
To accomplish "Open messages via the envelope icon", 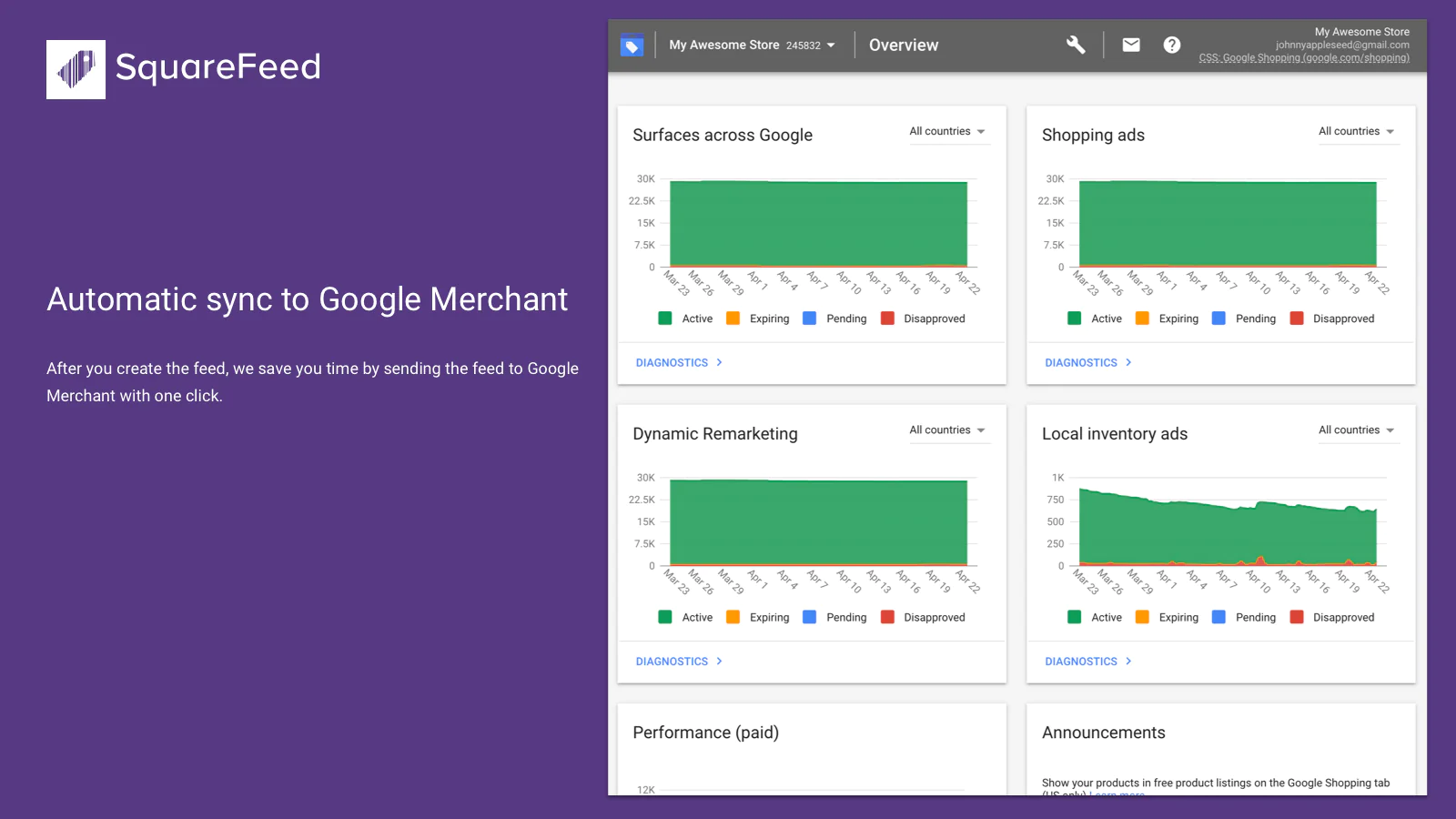I will 1131,44.
